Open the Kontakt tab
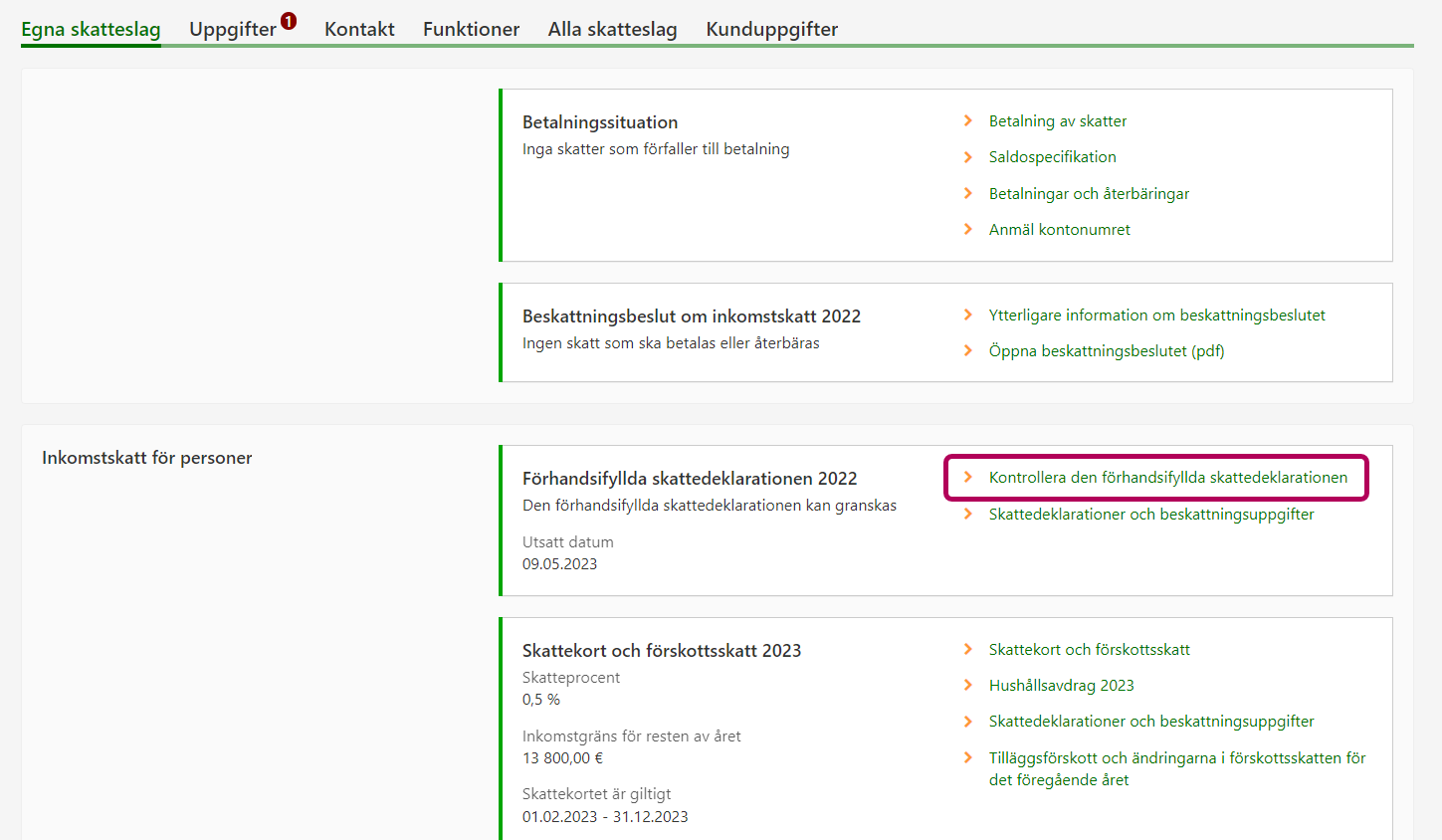Image resolution: width=1442 pixels, height=840 pixels. (359, 30)
